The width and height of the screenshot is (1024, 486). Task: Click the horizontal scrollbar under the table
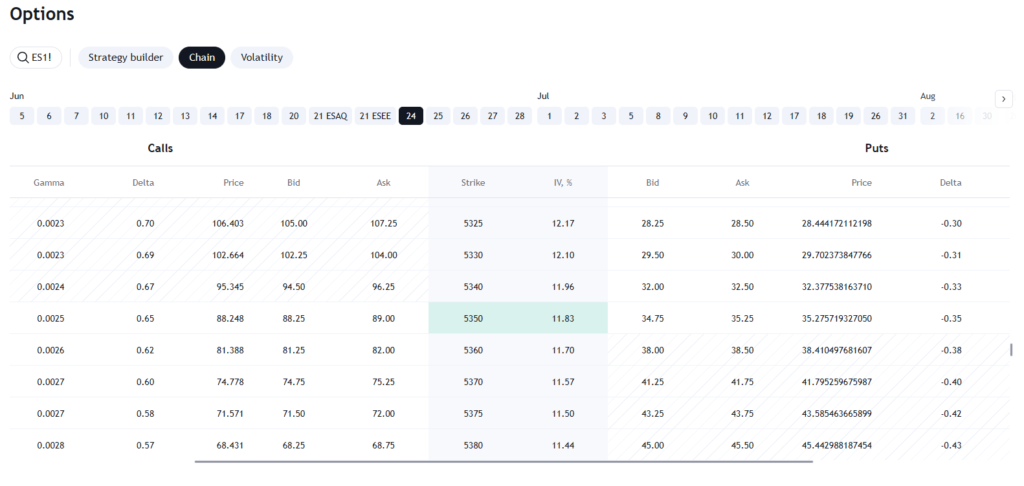tap(504, 462)
